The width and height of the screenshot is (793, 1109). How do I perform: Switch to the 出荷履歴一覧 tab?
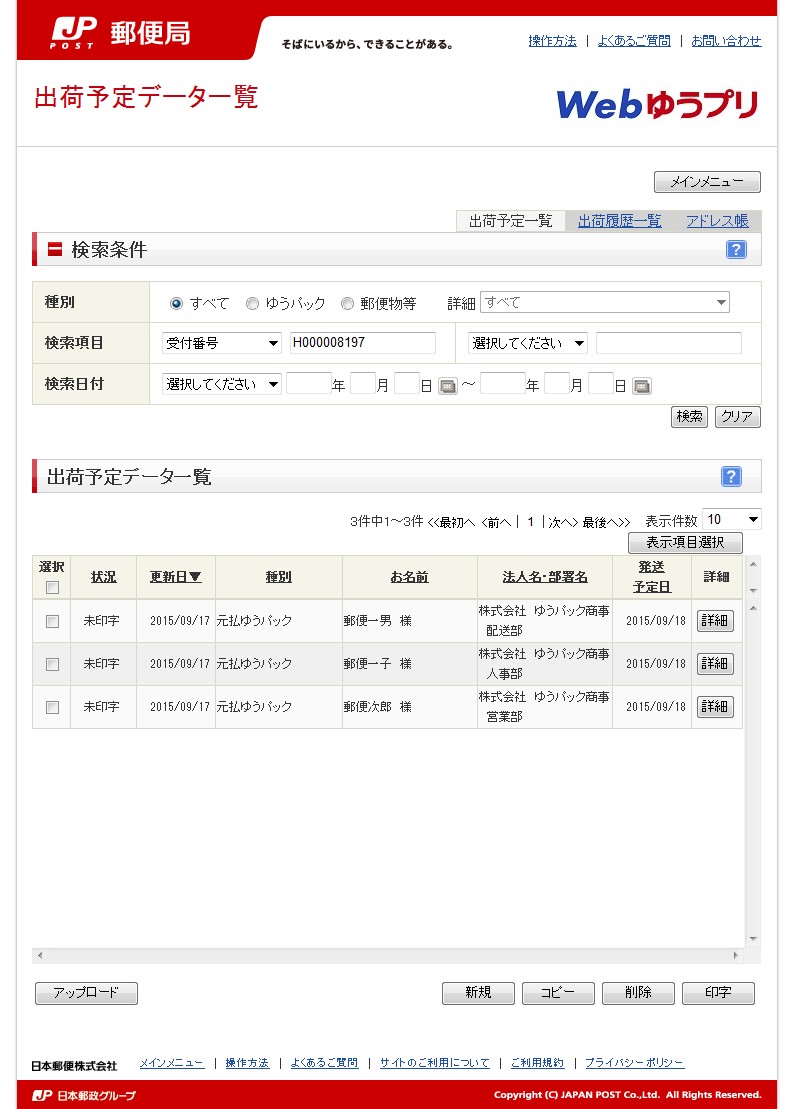tap(619, 221)
